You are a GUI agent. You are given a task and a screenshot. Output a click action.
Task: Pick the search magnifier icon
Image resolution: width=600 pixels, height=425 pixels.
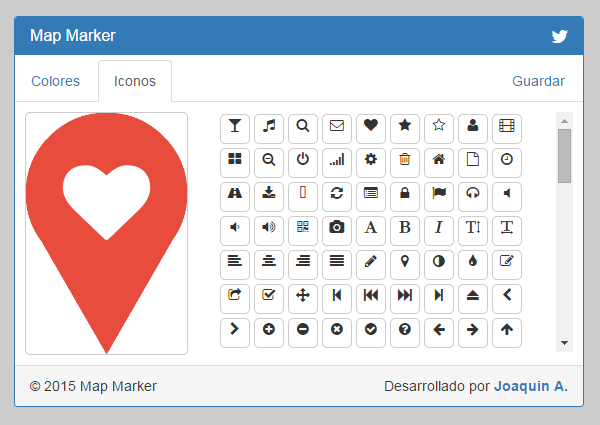click(x=303, y=129)
